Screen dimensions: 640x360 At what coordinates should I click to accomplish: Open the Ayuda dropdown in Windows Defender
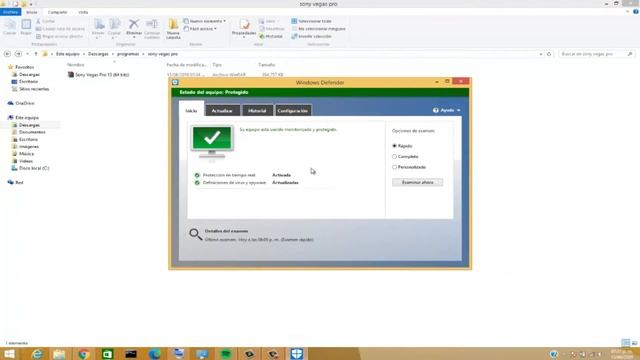pyautogui.click(x=447, y=110)
